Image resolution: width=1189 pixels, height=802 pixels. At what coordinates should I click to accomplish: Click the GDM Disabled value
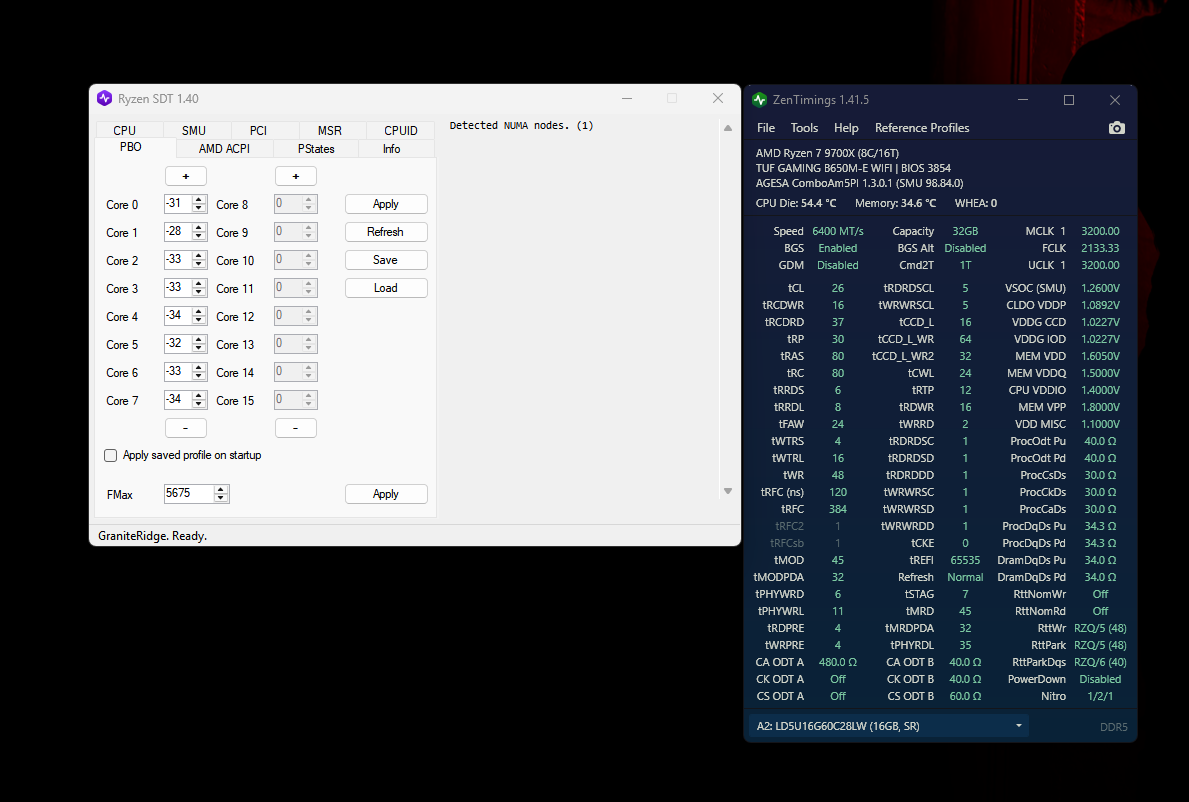pyautogui.click(x=838, y=265)
